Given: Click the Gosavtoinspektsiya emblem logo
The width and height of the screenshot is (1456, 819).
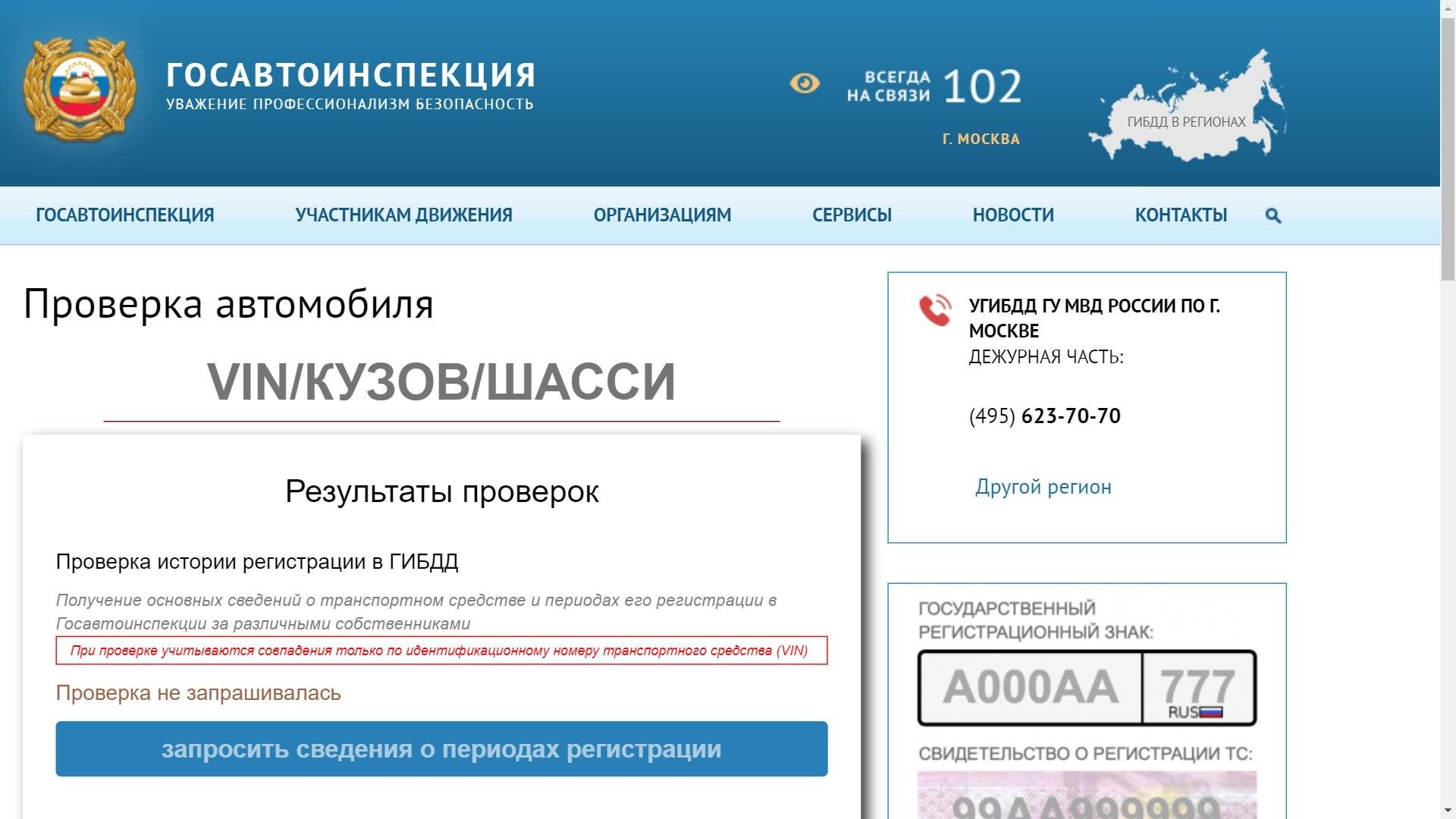Looking at the screenshot, I should click(x=80, y=89).
